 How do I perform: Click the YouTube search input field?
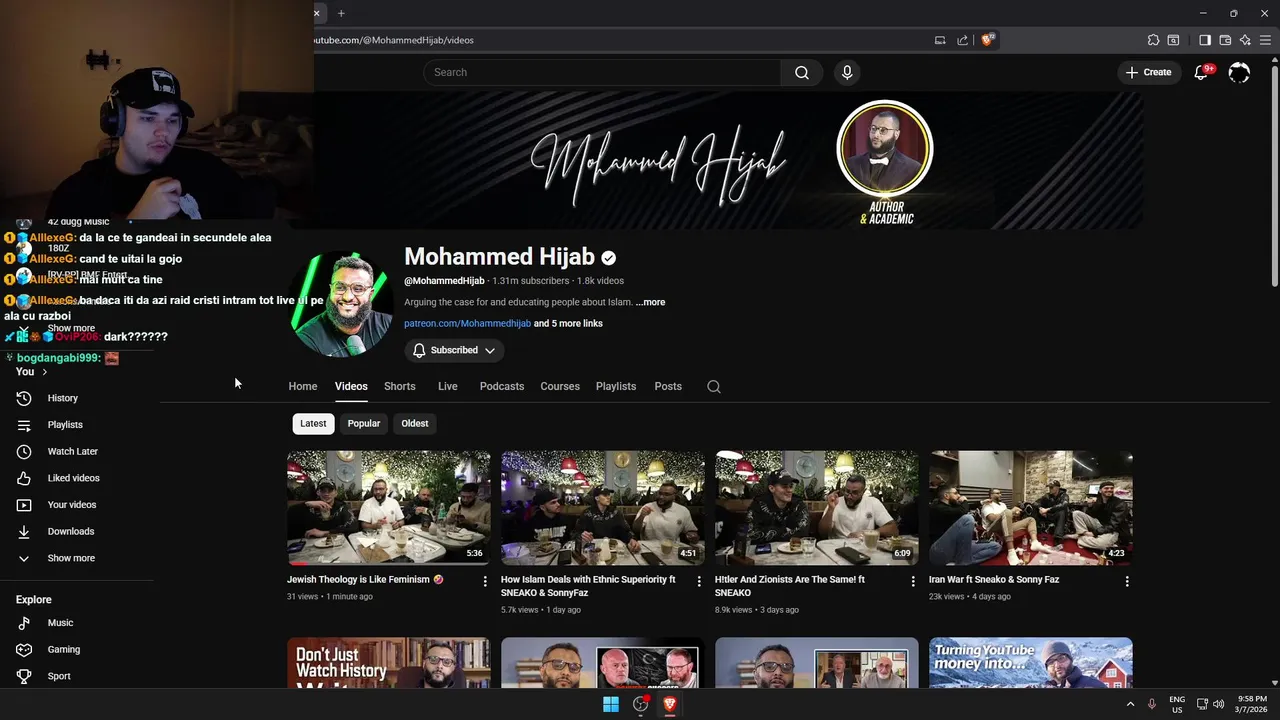pyautogui.click(x=602, y=72)
